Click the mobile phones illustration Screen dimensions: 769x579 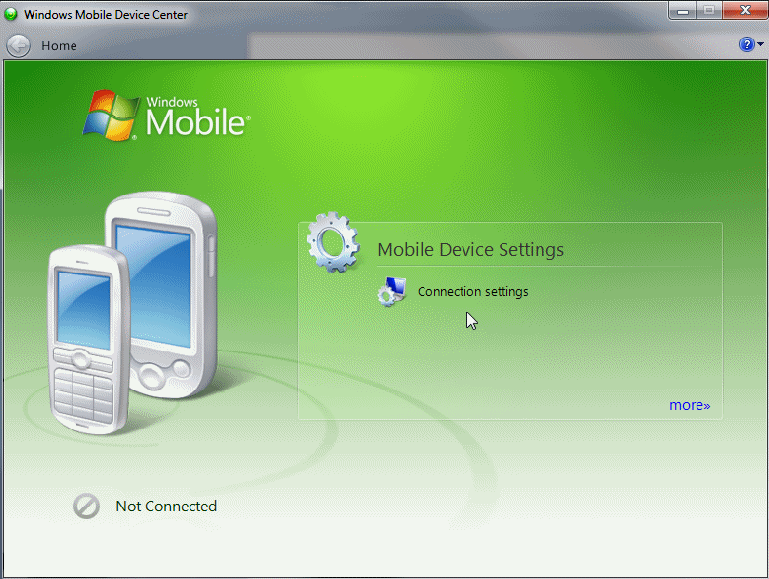(132, 313)
